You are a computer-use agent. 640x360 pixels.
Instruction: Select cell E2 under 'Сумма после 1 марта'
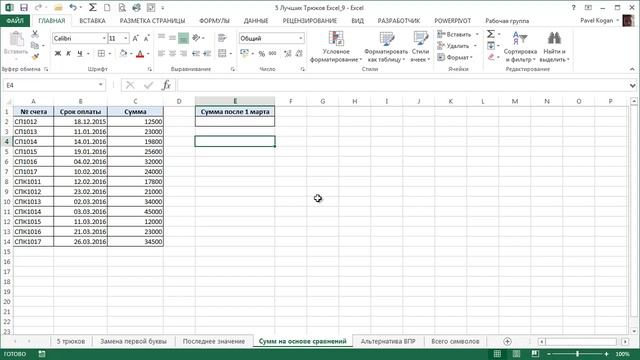(235, 121)
